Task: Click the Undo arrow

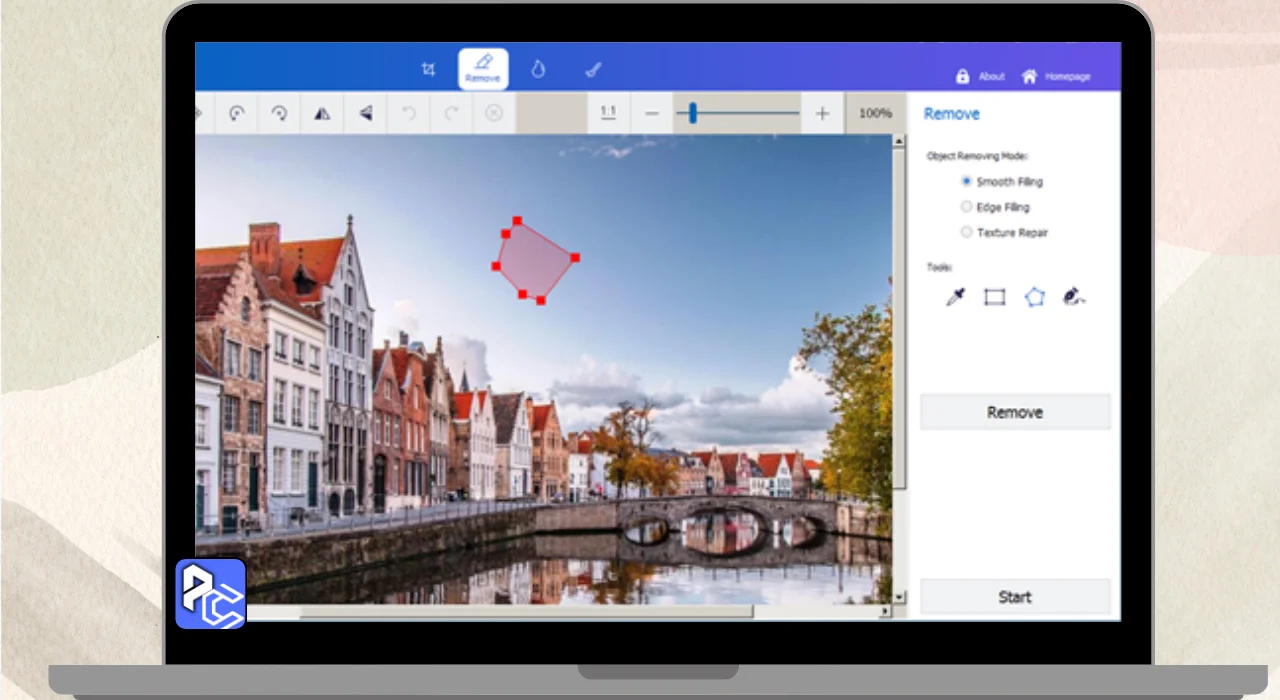Action: click(408, 113)
